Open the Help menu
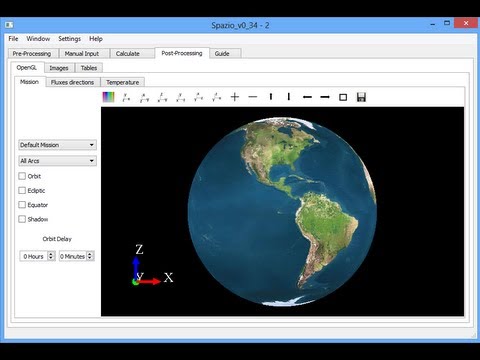Image resolution: width=480 pixels, height=360 pixels. 96,39
